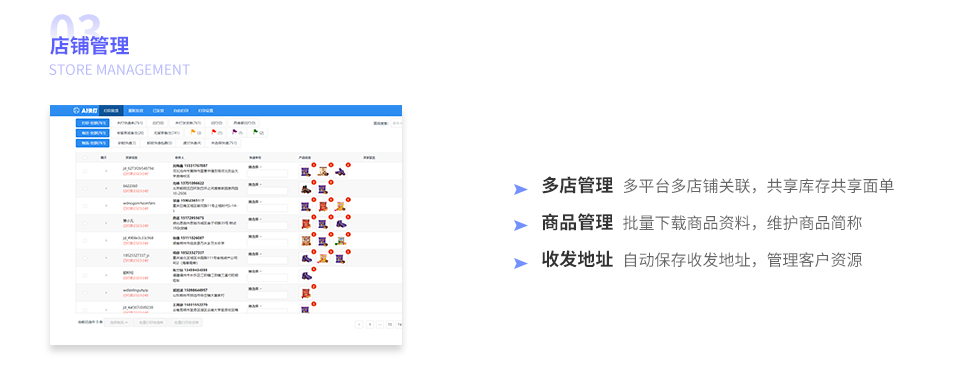
Task: Click the 店铺管理 heading
Action: click(x=89, y=46)
